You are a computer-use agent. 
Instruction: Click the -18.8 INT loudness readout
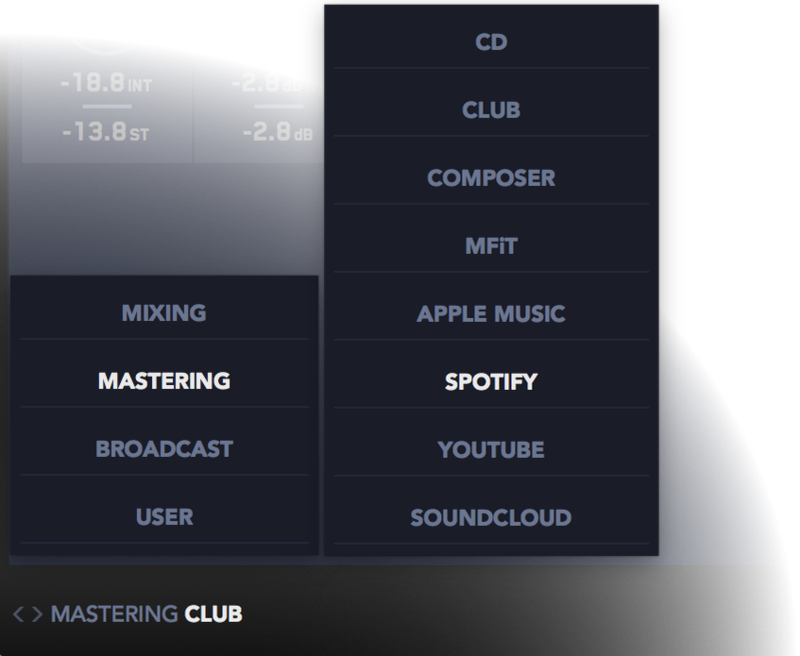click(x=106, y=83)
